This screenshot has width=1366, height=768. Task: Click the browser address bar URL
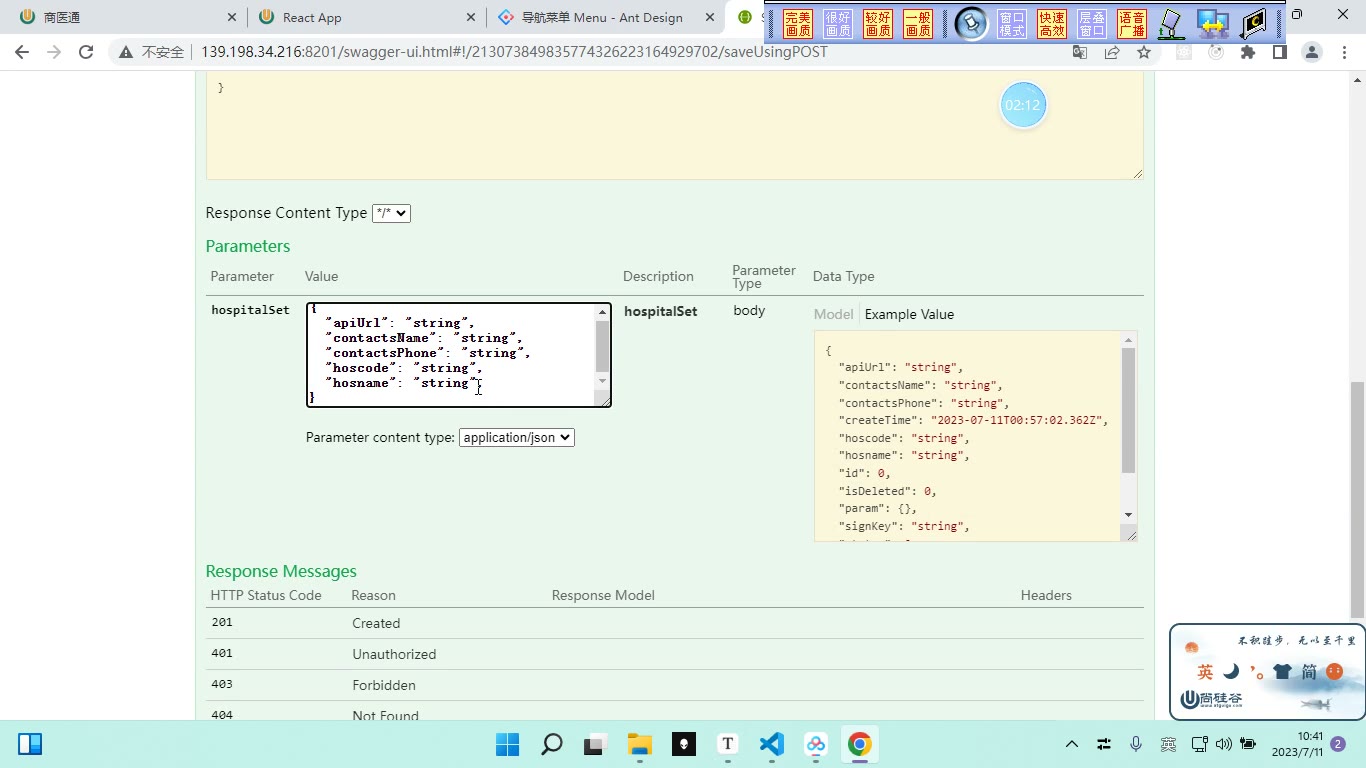[514, 52]
